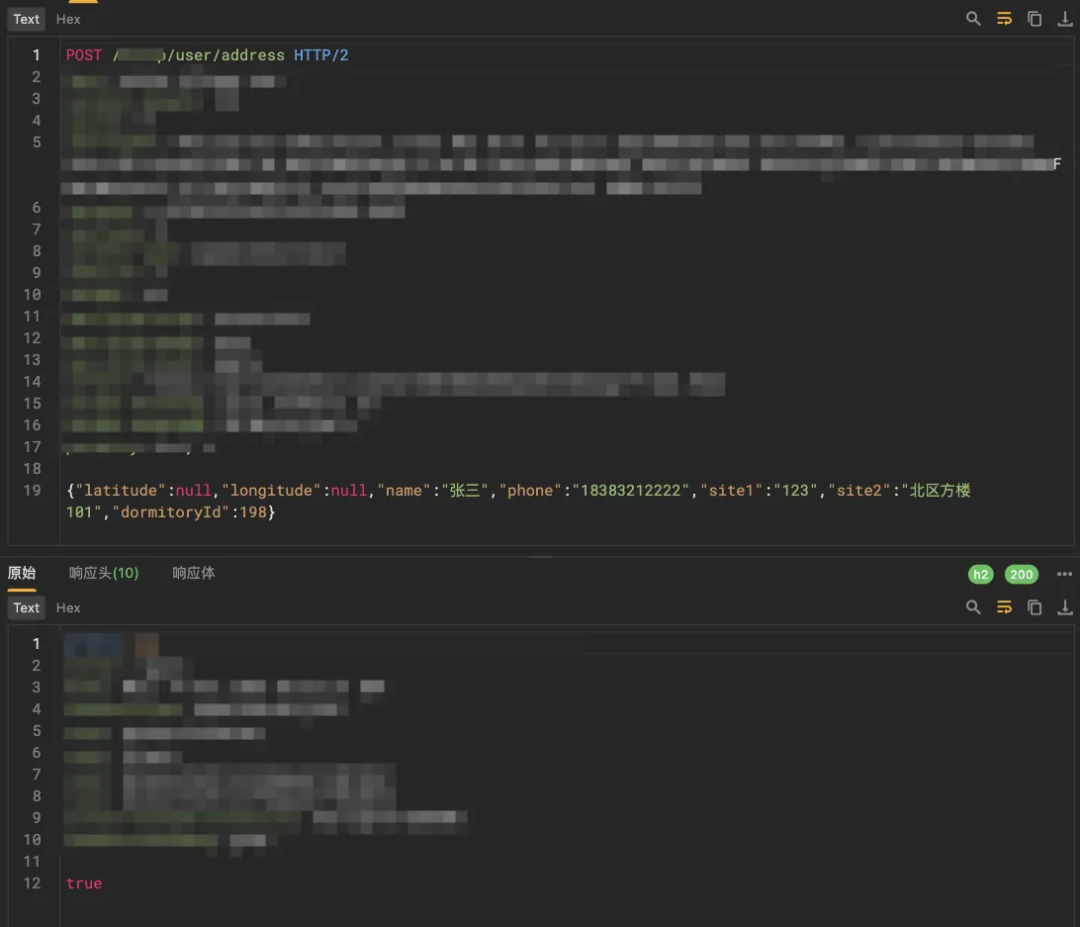Toggle word wrap in response panel
This screenshot has height=927, width=1080.
1004,607
